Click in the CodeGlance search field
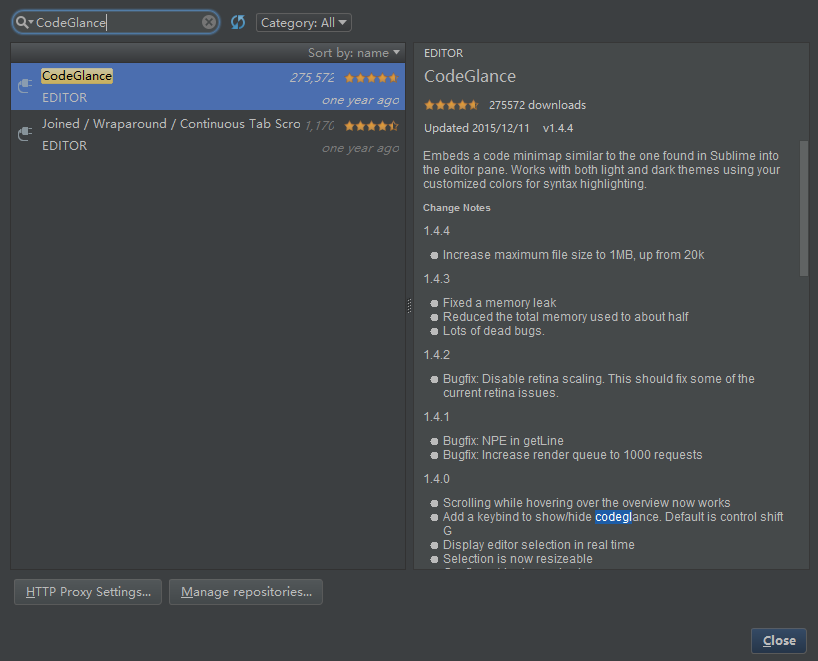This screenshot has height=661, width=818. click(x=117, y=22)
